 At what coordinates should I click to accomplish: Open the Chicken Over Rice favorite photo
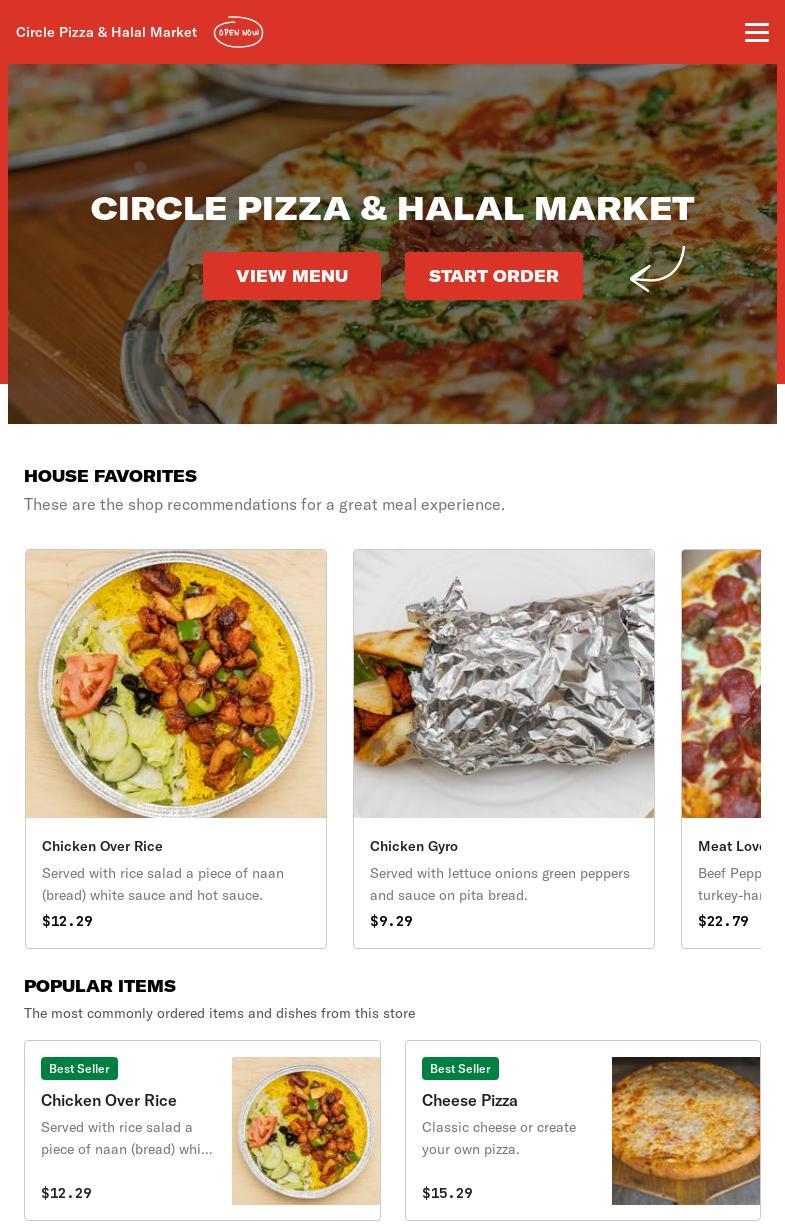pyautogui.click(x=176, y=684)
